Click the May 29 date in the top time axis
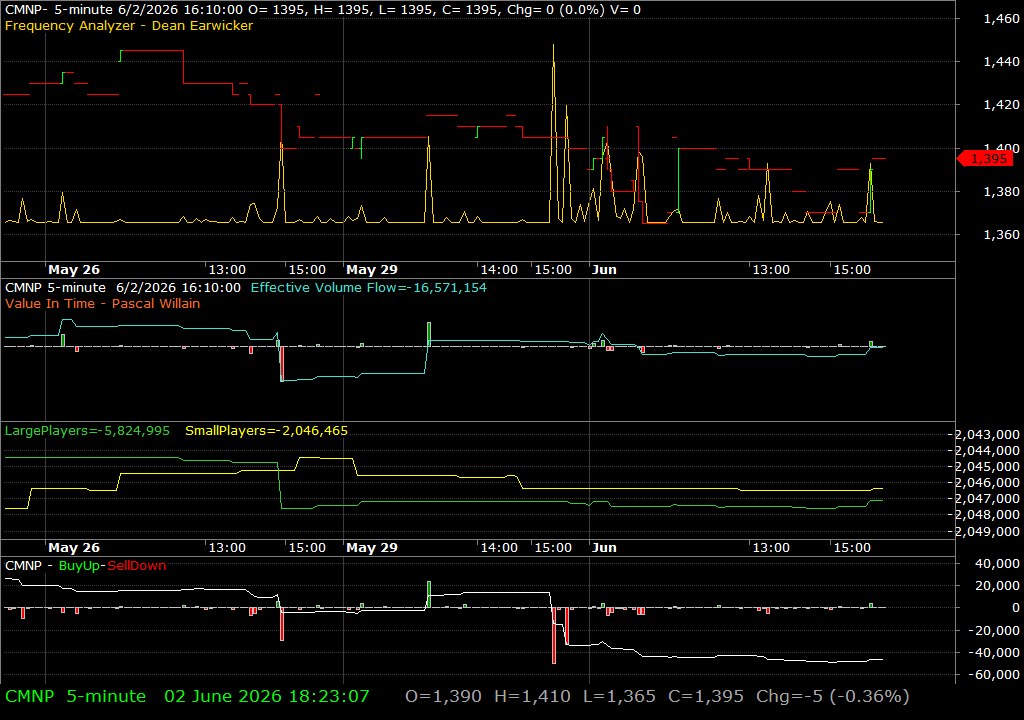 point(372,270)
